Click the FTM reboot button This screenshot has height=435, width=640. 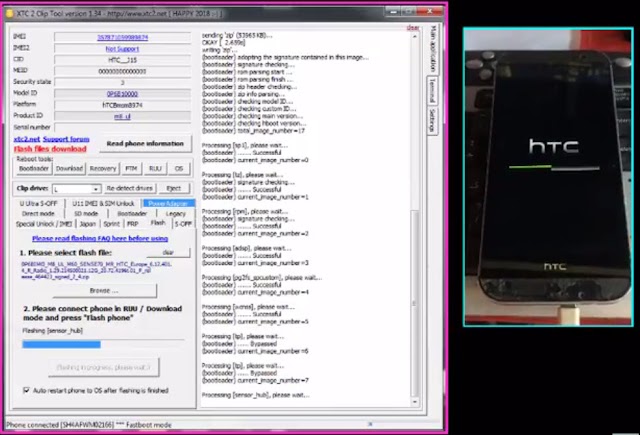pyautogui.click(x=131, y=168)
